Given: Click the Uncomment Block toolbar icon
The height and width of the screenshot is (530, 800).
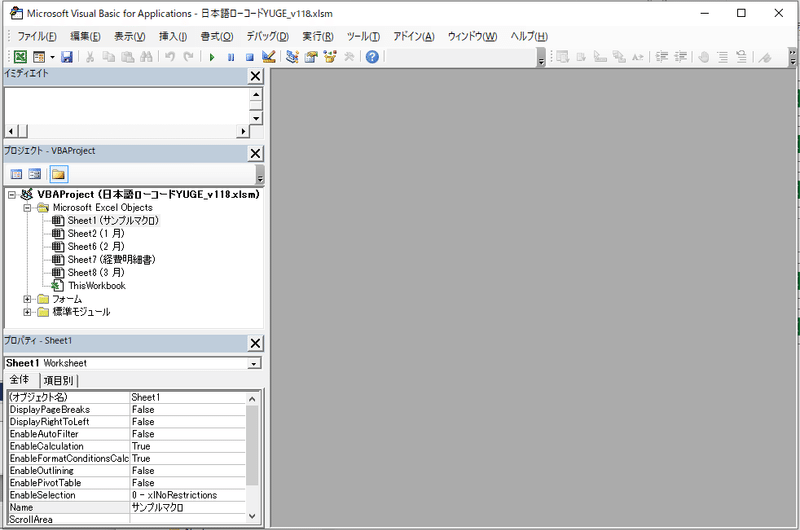Looking at the screenshot, I should click(x=741, y=57).
